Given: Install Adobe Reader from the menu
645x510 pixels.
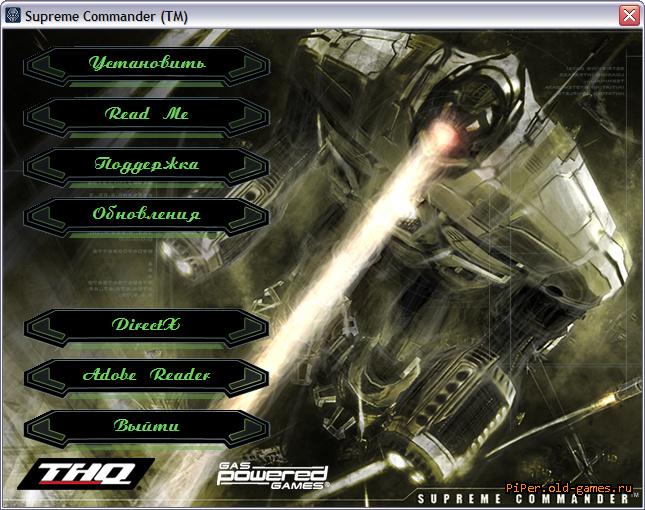Looking at the screenshot, I should [146, 375].
